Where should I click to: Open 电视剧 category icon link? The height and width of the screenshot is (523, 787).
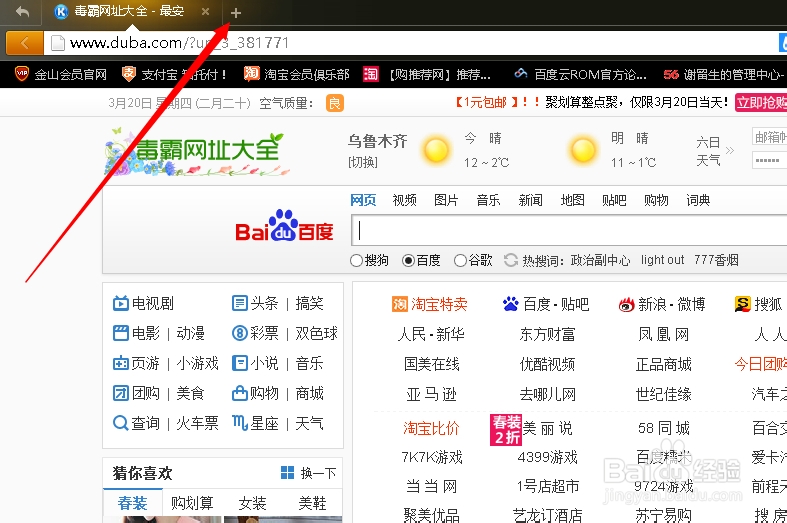pyautogui.click(x=144, y=303)
